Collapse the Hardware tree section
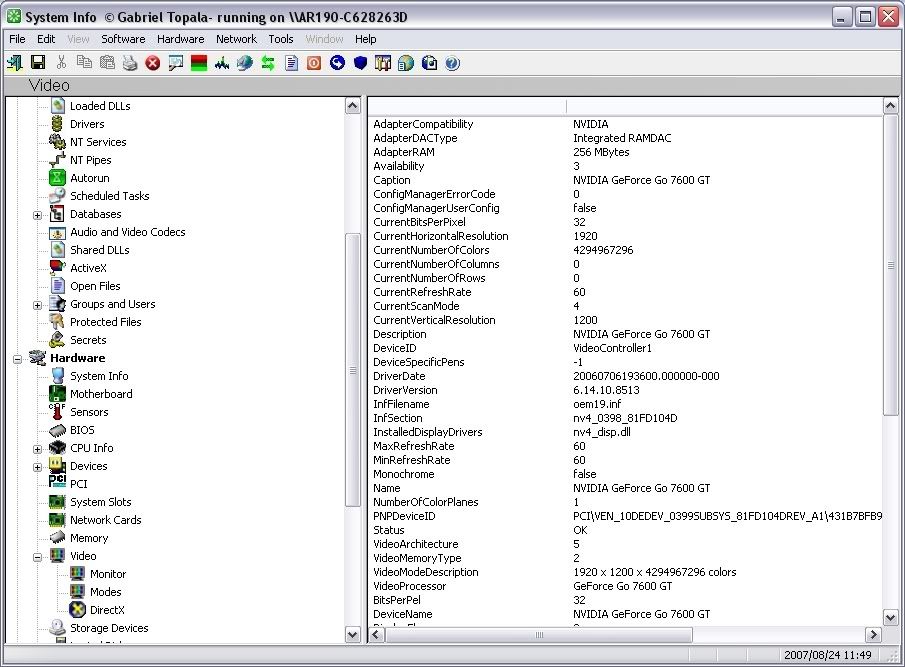Image resolution: width=905 pixels, height=667 pixels. (17, 359)
